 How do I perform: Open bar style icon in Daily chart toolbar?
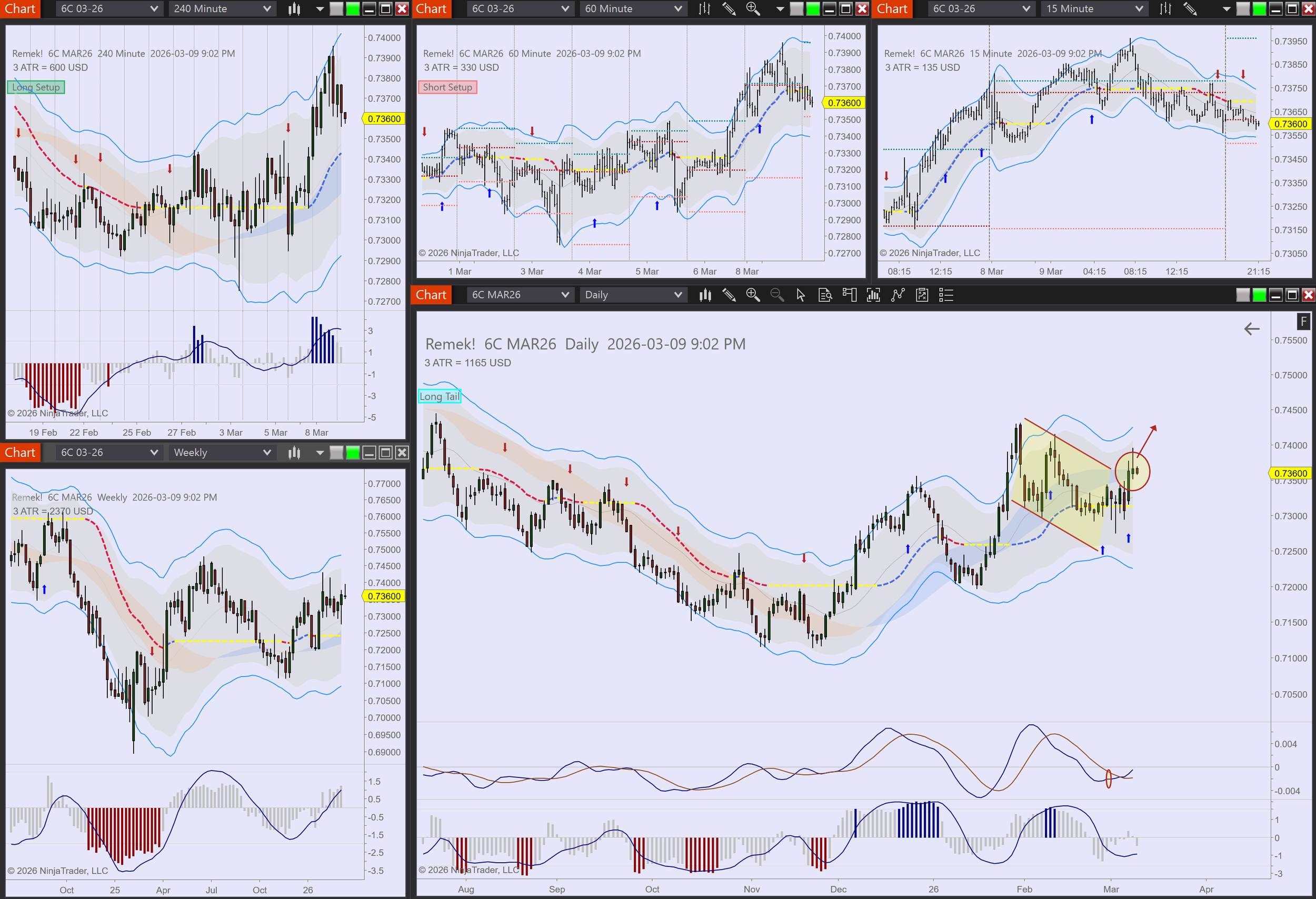[705, 295]
